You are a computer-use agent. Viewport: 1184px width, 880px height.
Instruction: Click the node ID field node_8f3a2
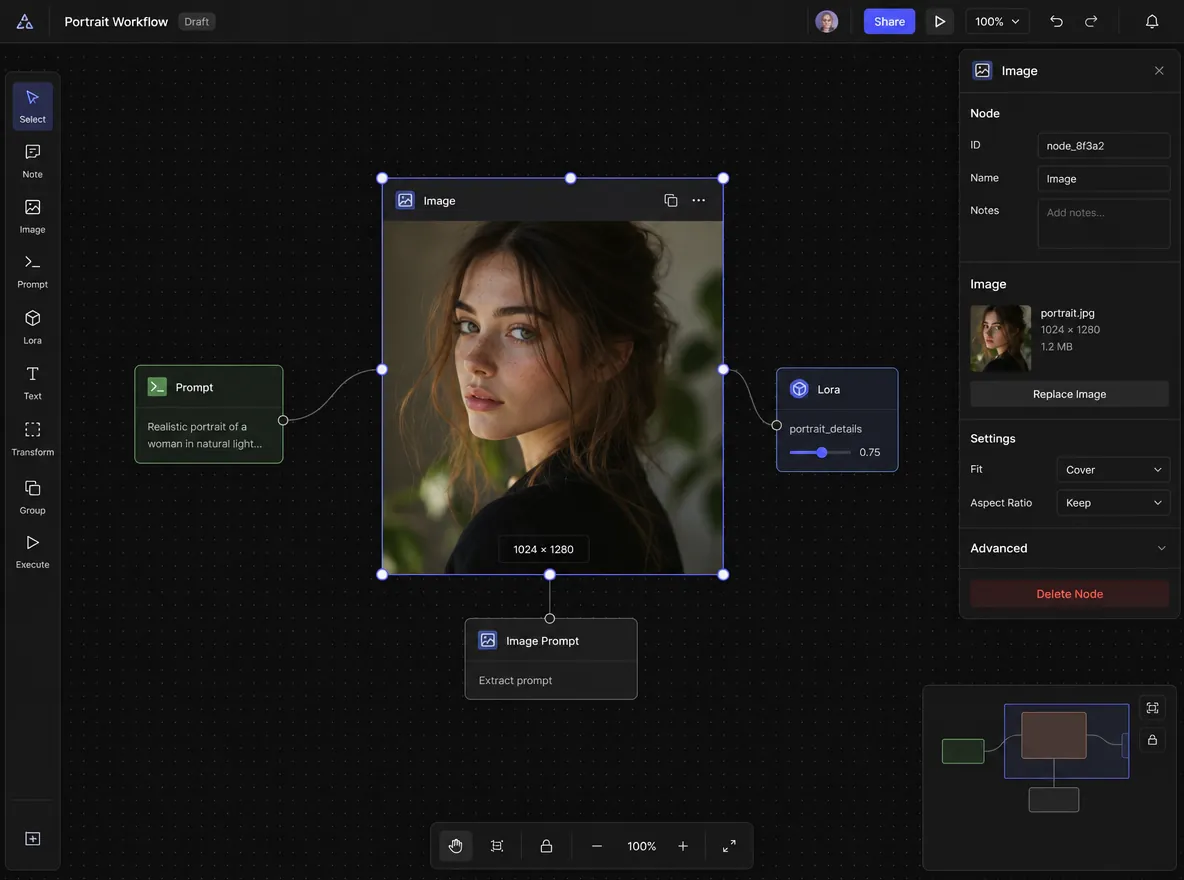(x=1103, y=145)
